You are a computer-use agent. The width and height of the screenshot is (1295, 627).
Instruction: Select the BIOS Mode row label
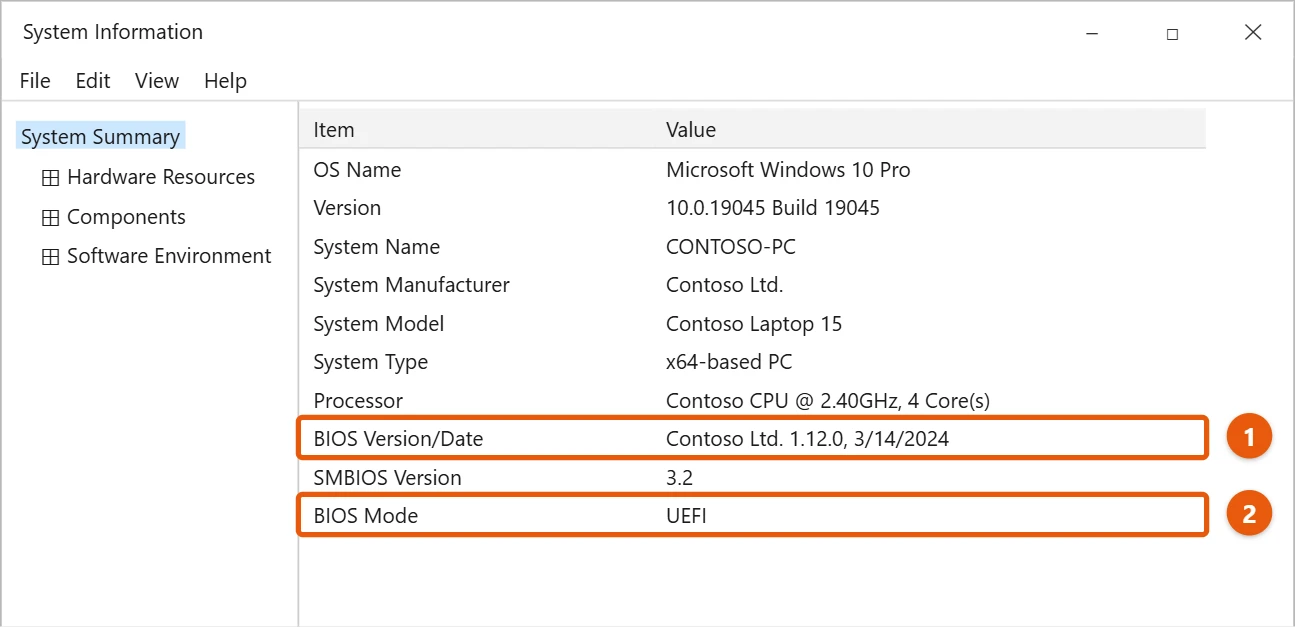pyautogui.click(x=365, y=516)
